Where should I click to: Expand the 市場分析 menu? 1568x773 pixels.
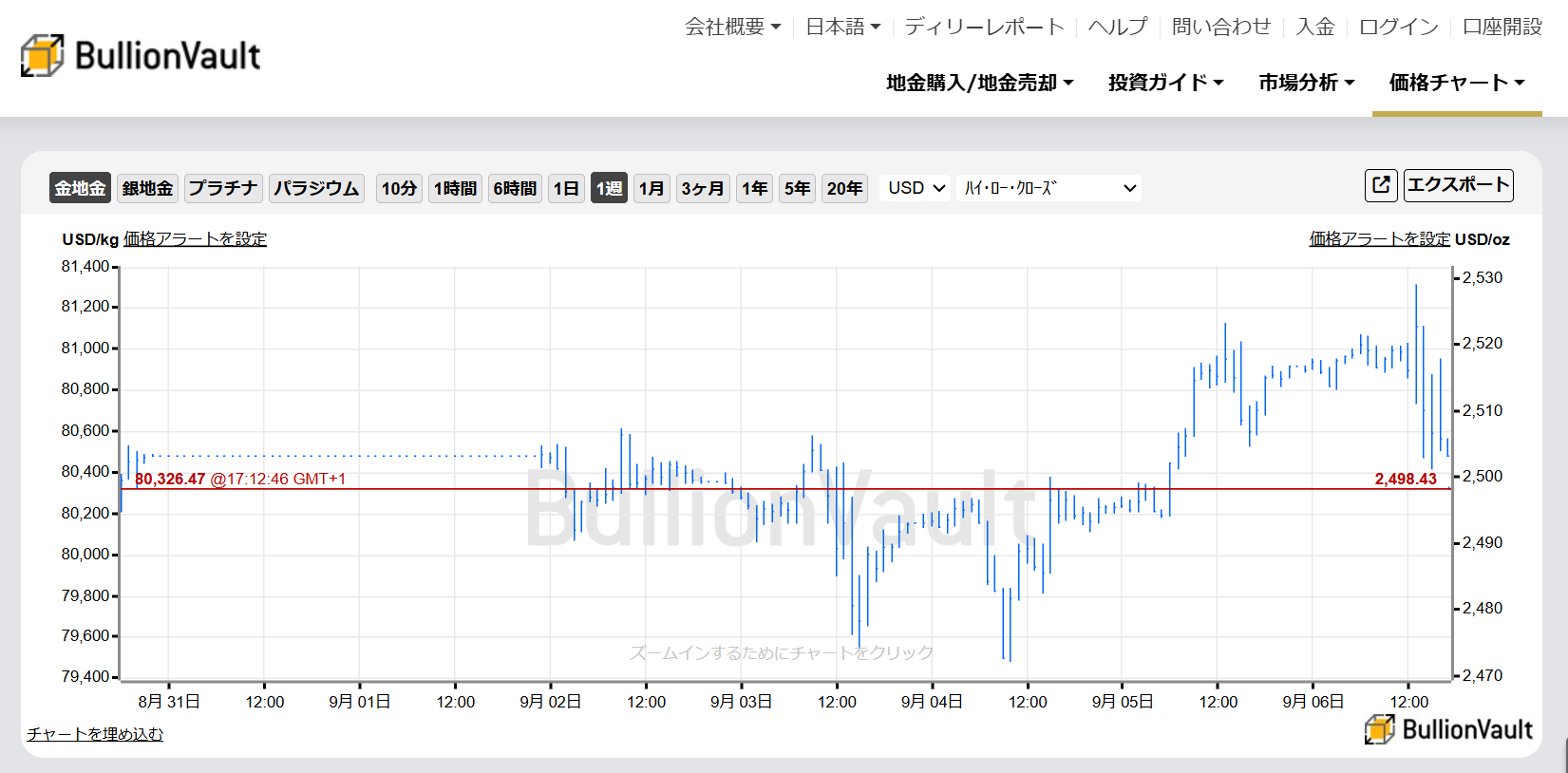pyautogui.click(x=1307, y=83)
